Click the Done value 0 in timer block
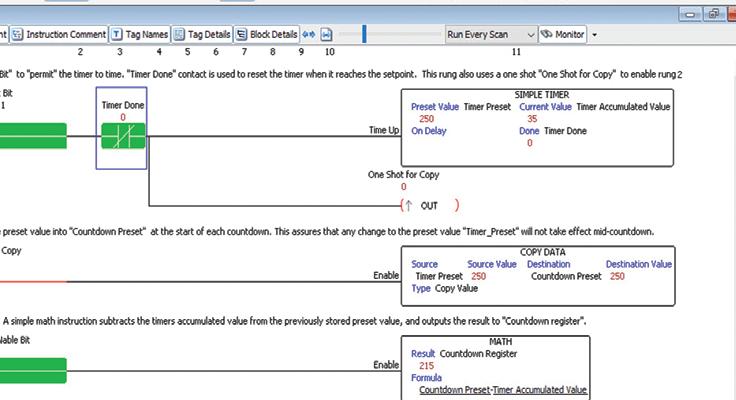 pos(529,143)
